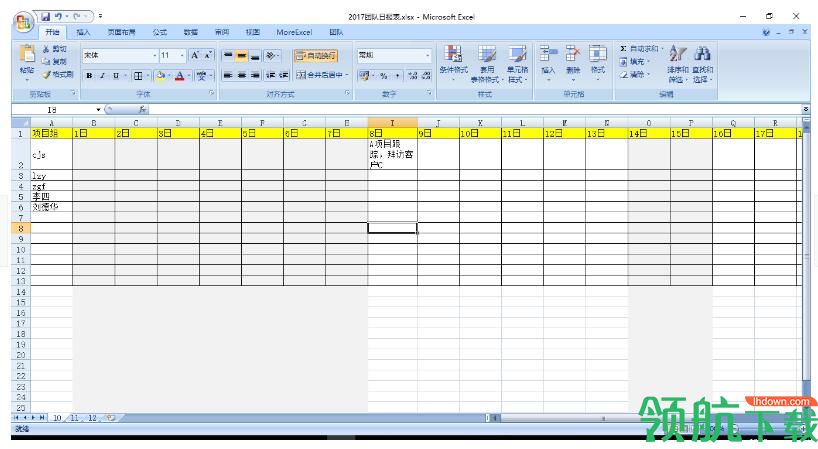The height and width of the screenshot is (449, 818).
Task: Click the Office button
Action: [24, 22]
